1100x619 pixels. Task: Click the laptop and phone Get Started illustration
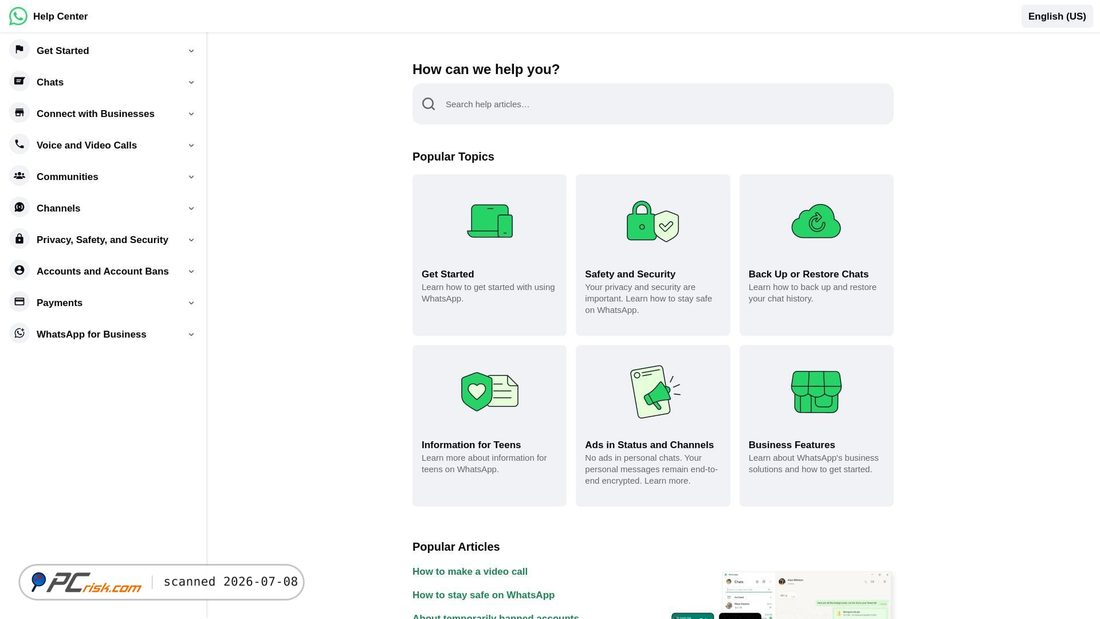[490, 221]
